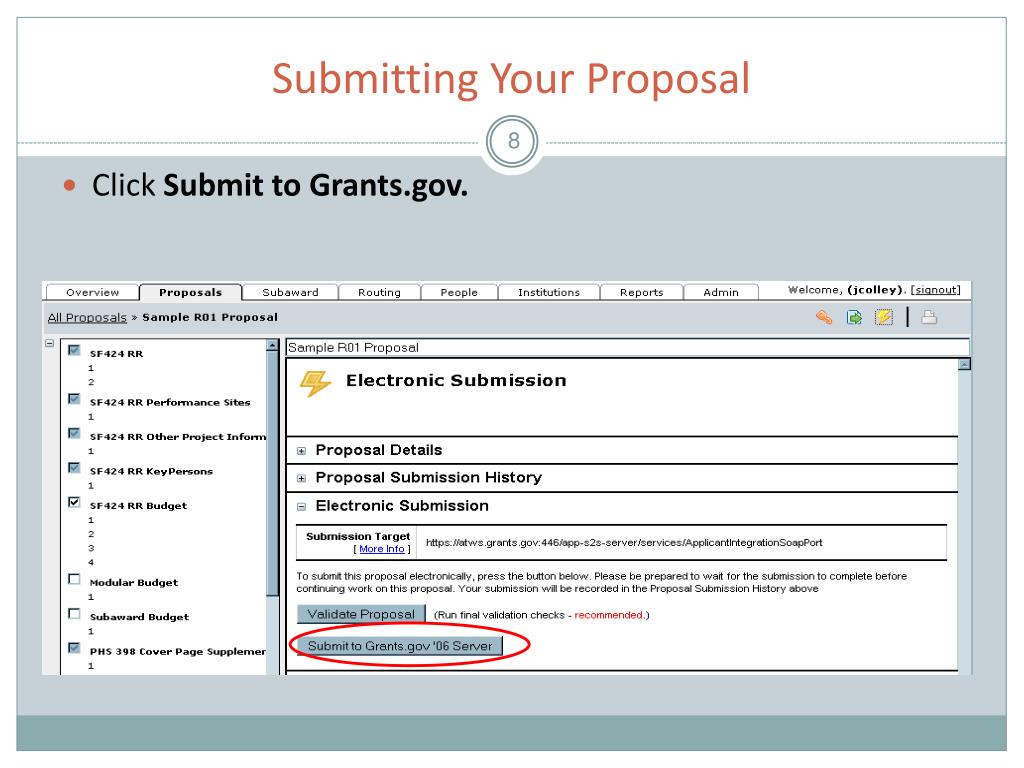Select SF424 RR Performance Sites form name
This screenshot has width=1024, height=768.
[170, 402]
